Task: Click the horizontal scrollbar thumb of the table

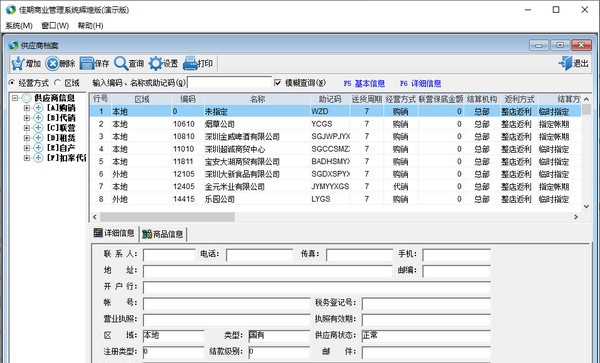Action: pyautogui.click(x=167, y=217)
